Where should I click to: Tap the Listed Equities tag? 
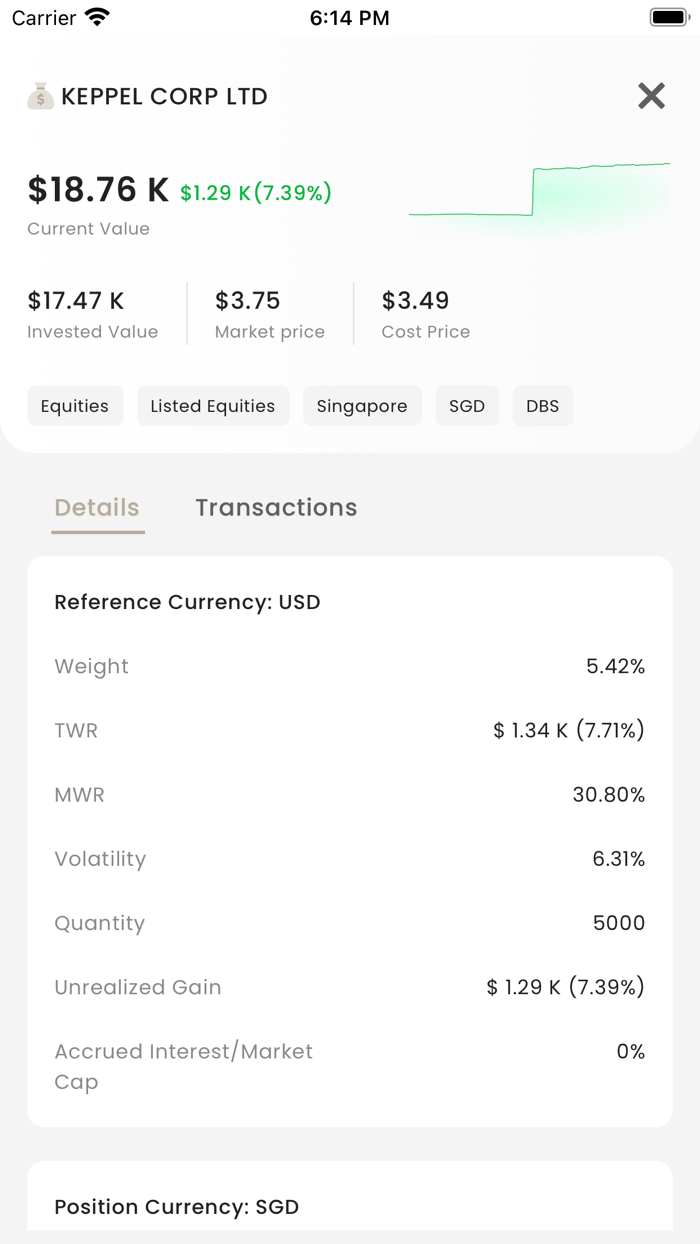click(x=213, y=406)
